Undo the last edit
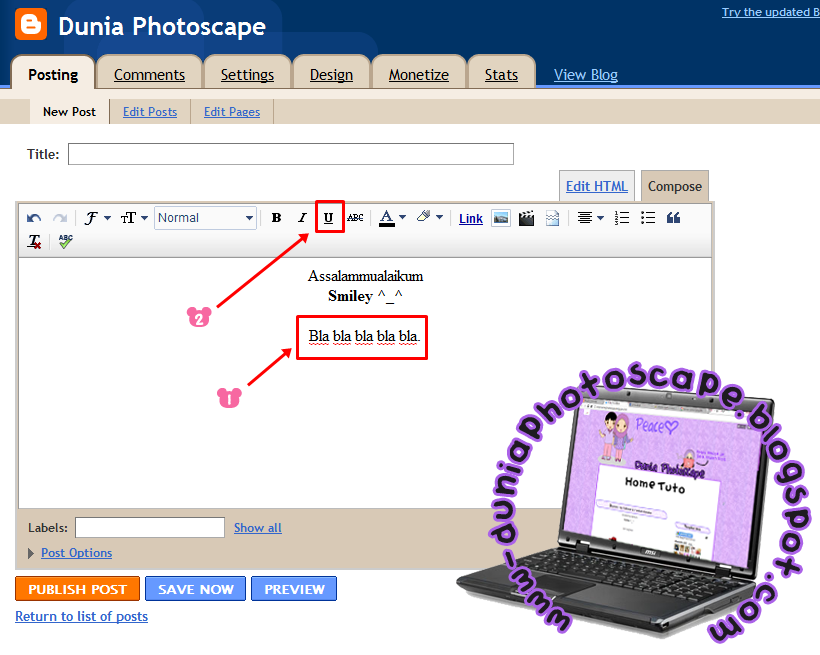 (x=34, y=218)
